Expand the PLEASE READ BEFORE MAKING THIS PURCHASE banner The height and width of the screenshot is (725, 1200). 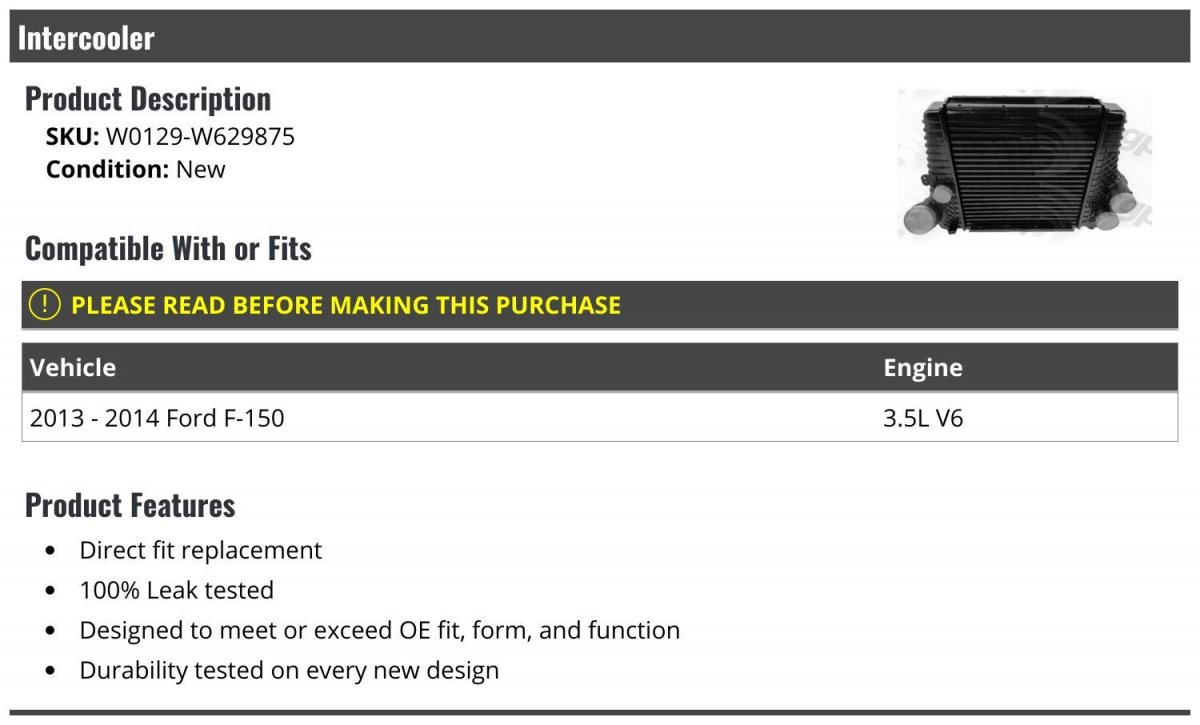pyautogui.click(x=600, y=305)
